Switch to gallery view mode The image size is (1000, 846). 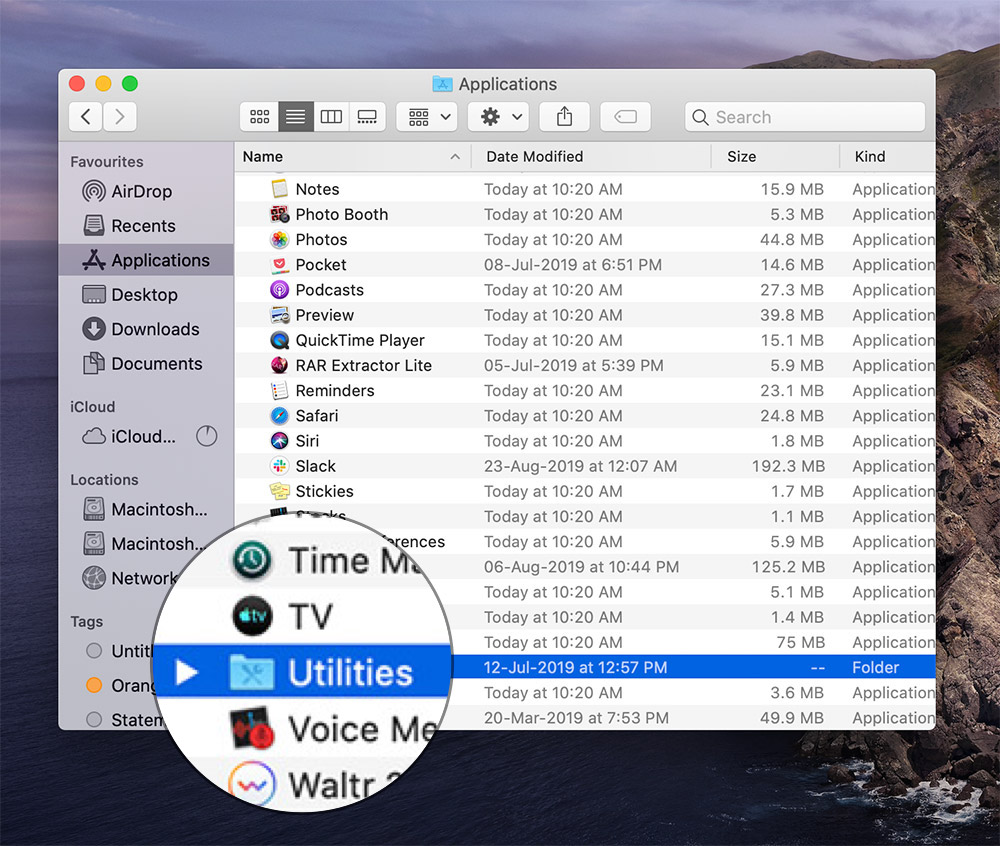pos(367,116)
